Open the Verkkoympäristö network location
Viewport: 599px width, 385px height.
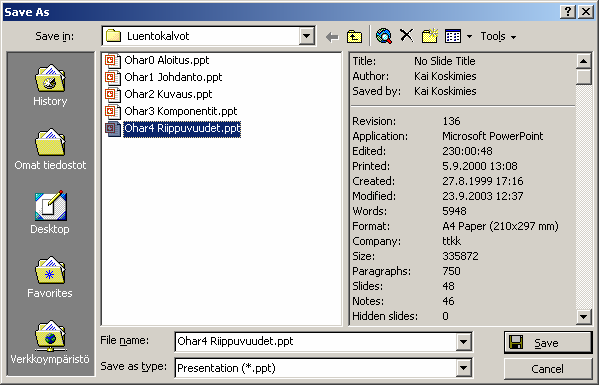coord(50,342)
